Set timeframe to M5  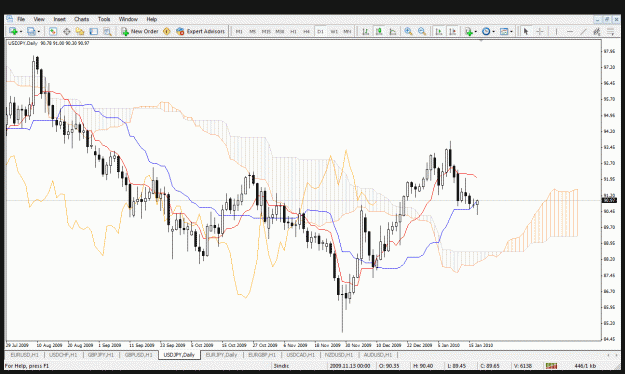point(252,31)
